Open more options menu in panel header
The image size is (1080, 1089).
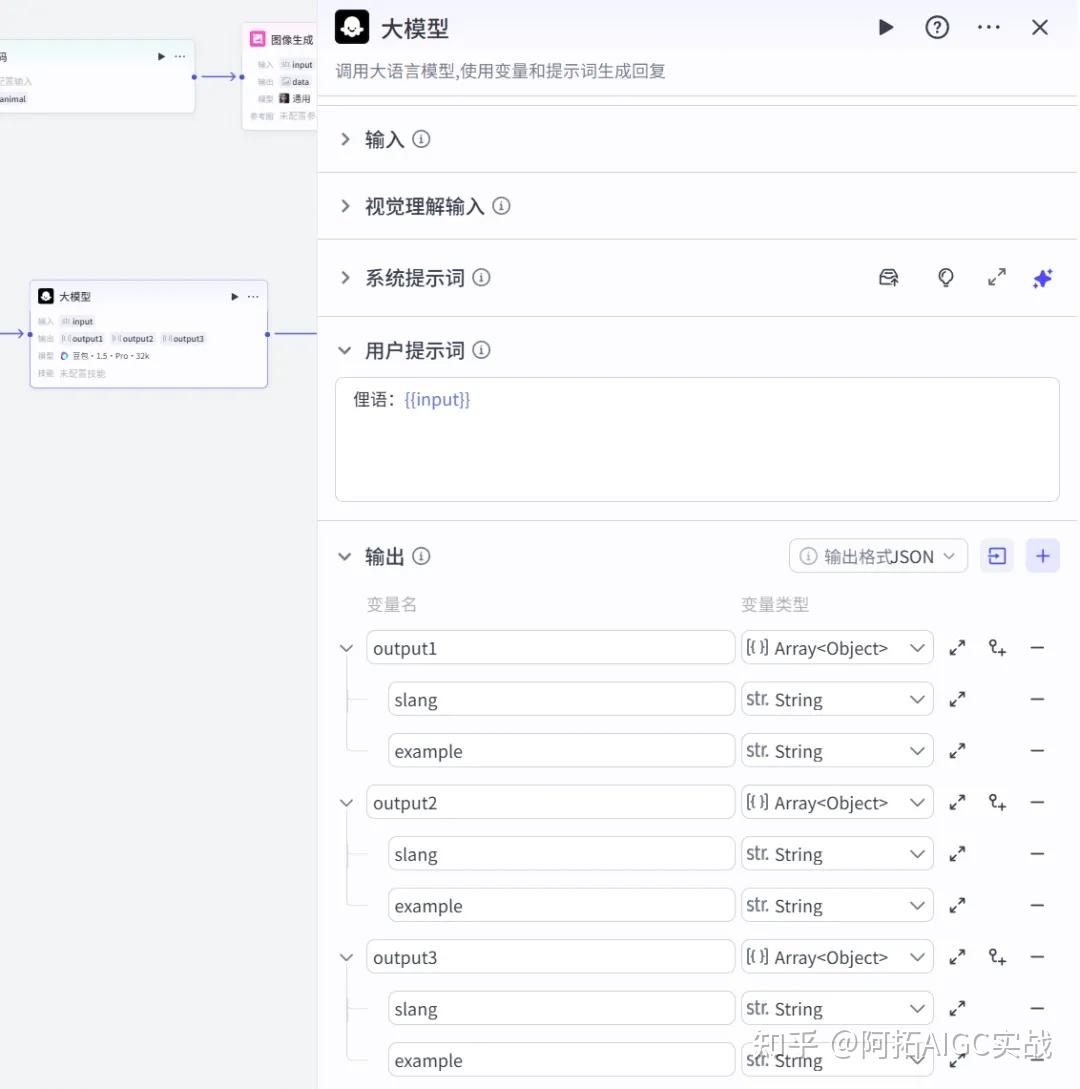(988, 28)
